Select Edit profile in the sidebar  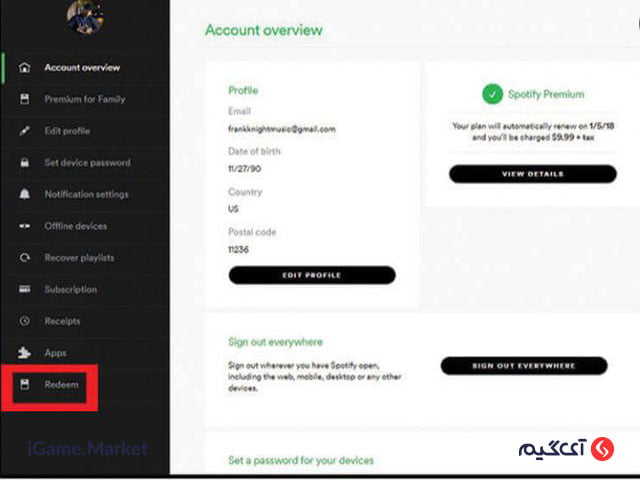pyautogui.click(x=67, y=131)
